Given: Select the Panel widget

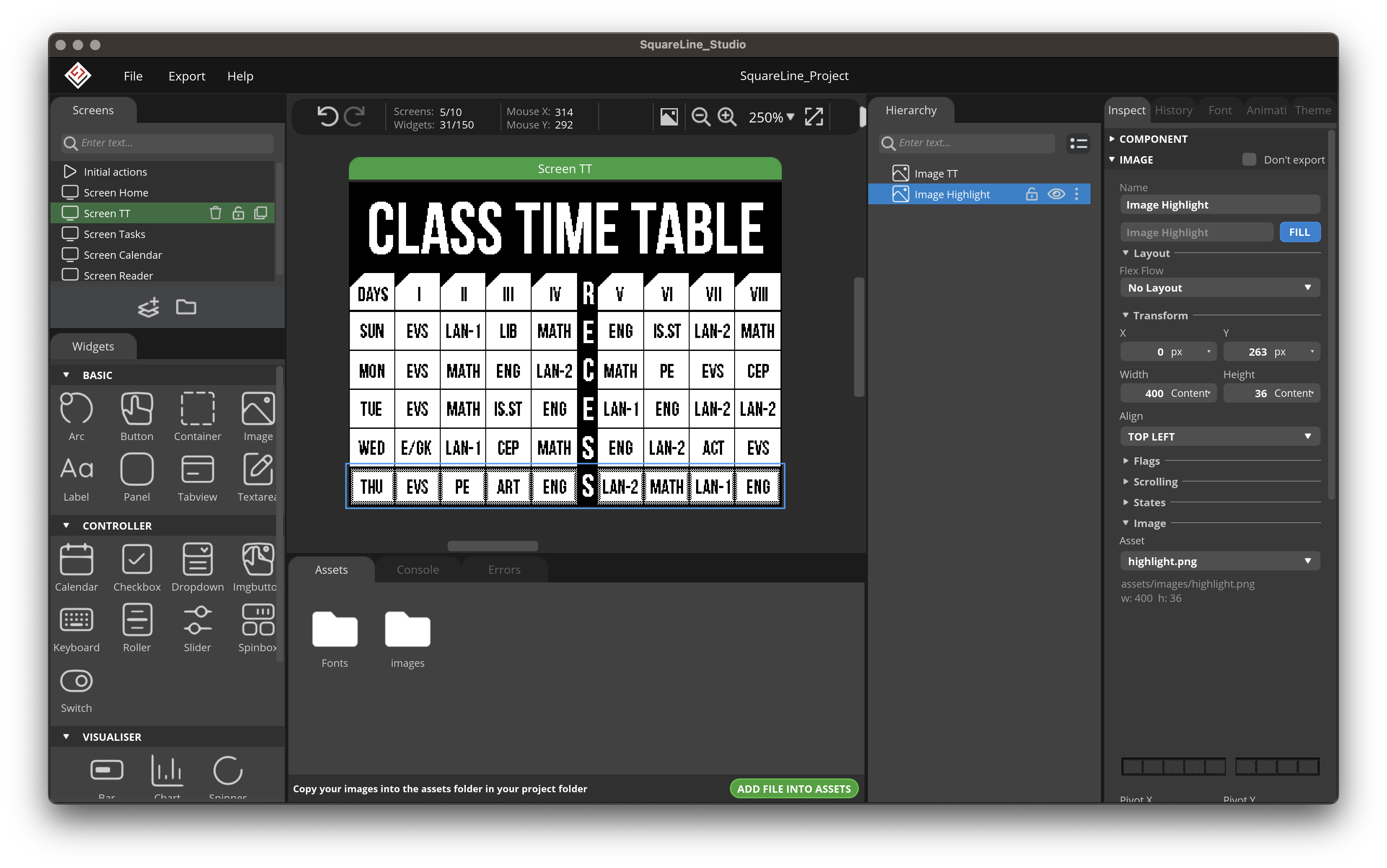Looking at the screenshot, I should 137,477.
